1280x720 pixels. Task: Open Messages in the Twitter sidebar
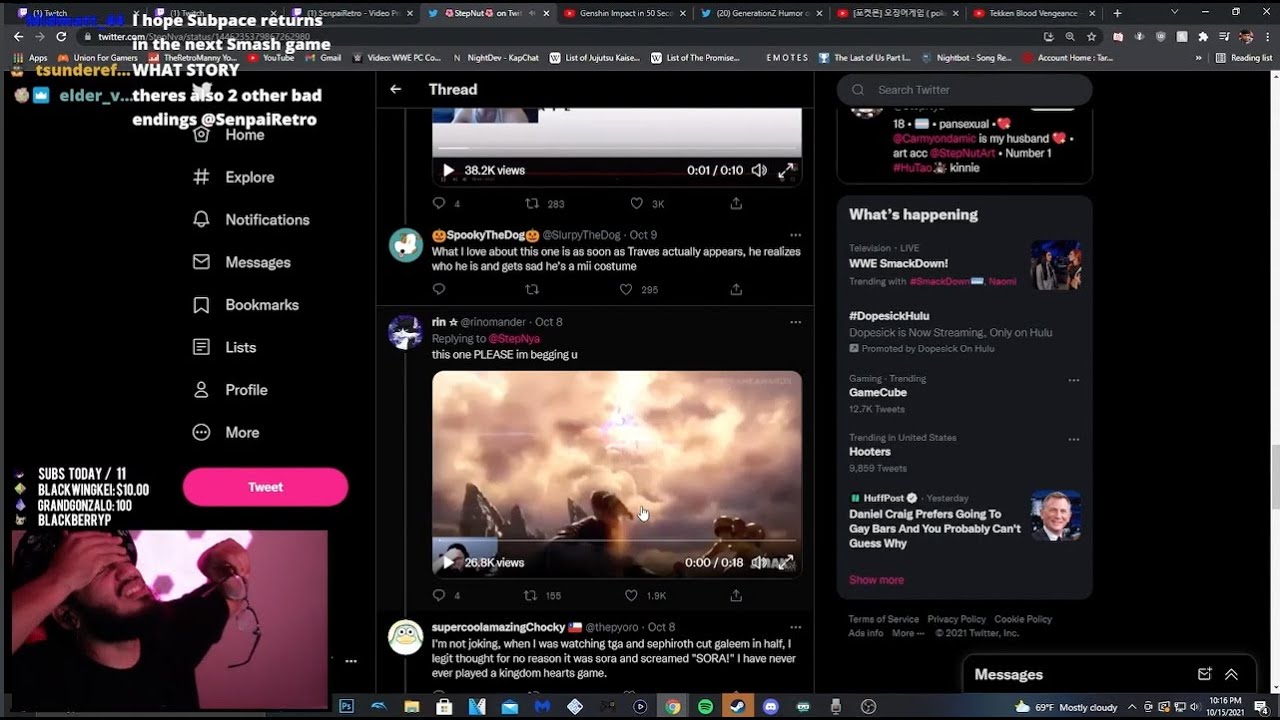tap(241, 262)
